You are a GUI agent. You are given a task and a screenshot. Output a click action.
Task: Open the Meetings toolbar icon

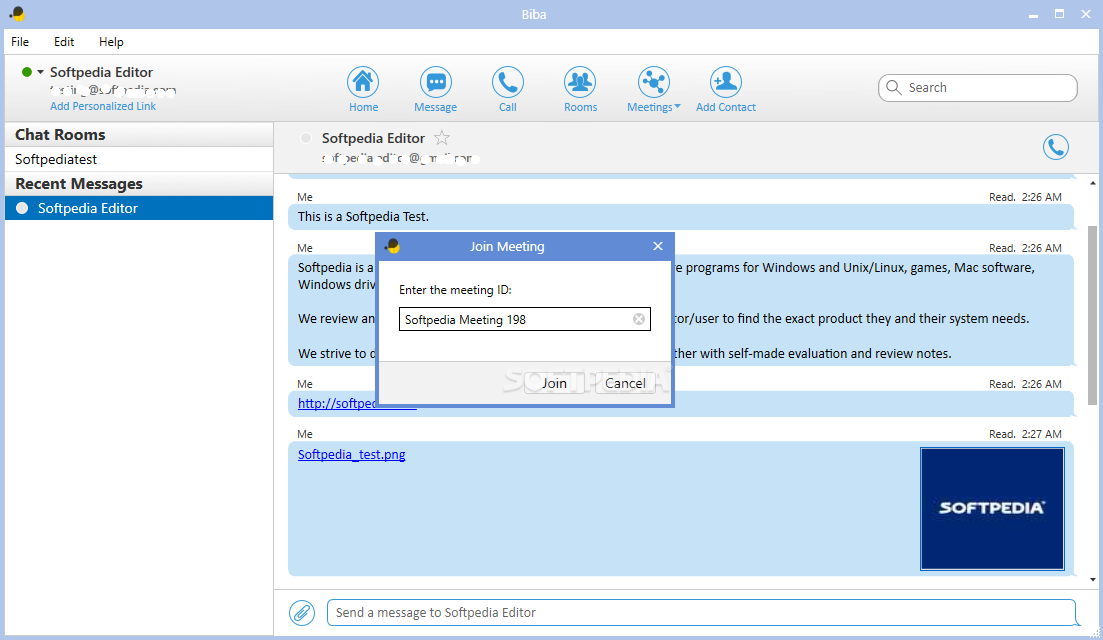click(x=653, y=83)
